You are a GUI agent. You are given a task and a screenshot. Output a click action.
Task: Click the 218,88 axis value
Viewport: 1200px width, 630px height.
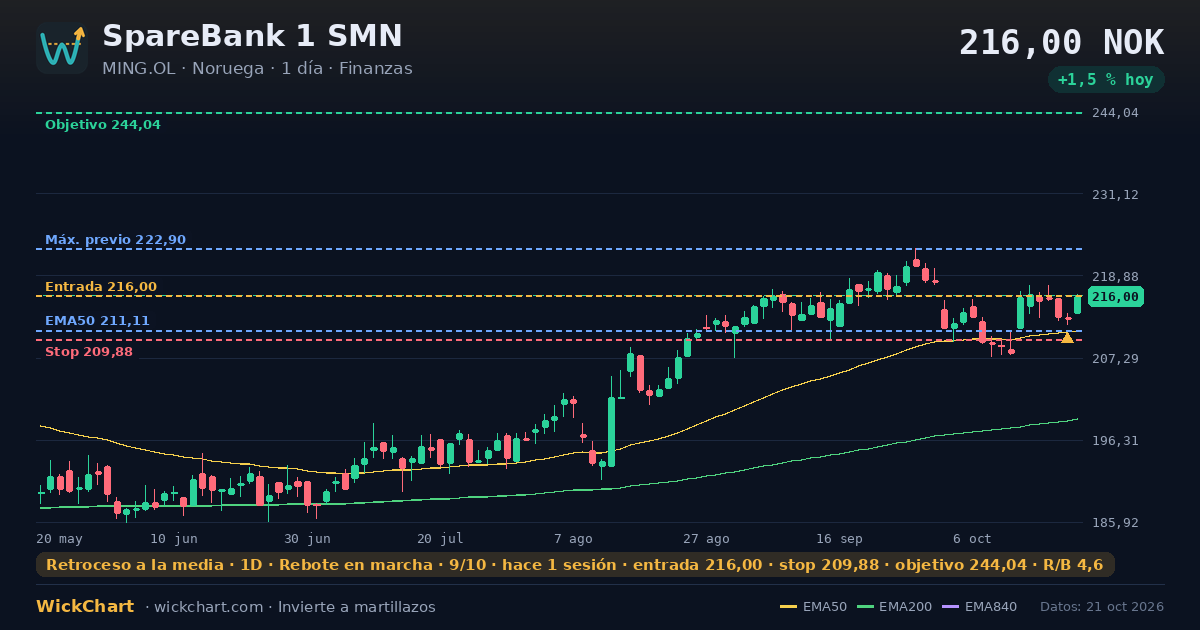pyautogui.click(x=1117, y=277)
